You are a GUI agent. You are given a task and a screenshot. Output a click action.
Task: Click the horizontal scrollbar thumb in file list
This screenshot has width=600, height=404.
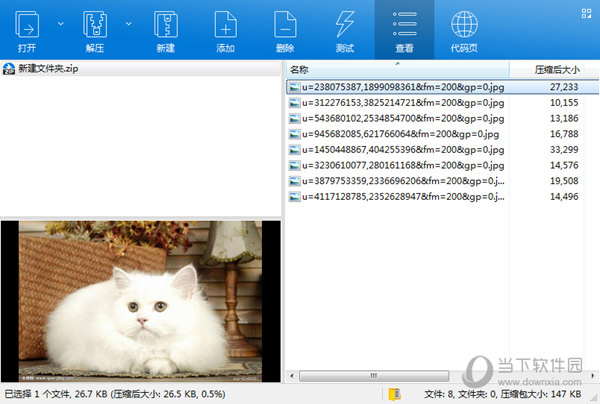pos(374,376)
